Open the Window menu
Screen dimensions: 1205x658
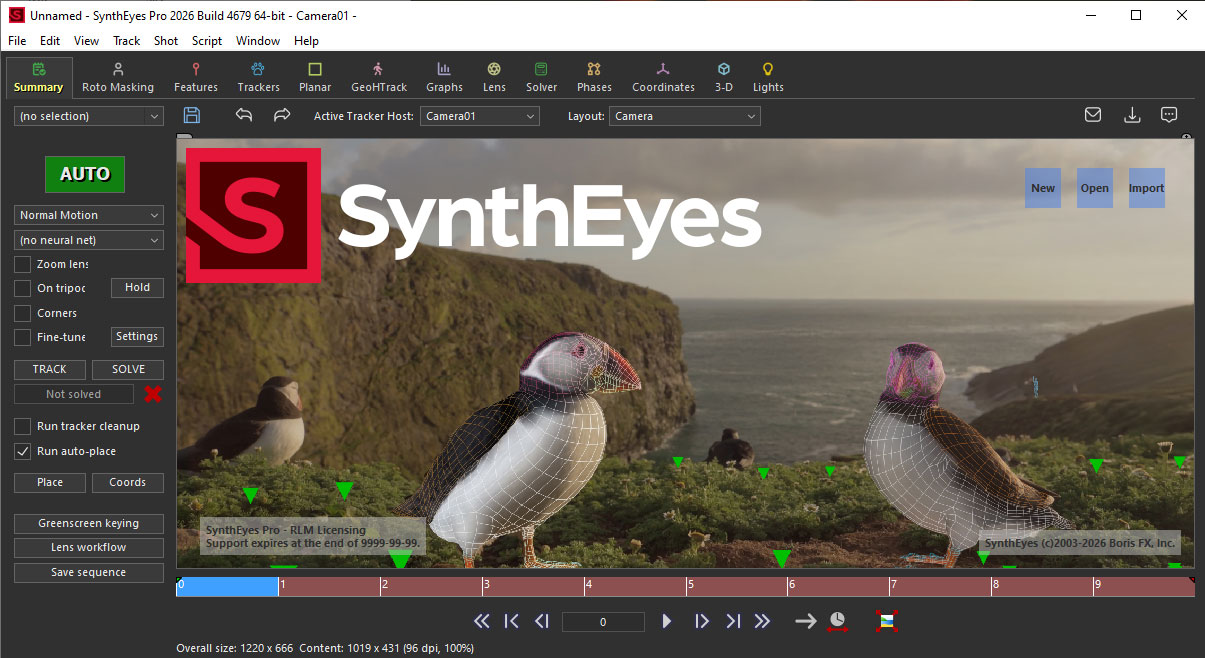pyautogui.click(x=258, y=41)
